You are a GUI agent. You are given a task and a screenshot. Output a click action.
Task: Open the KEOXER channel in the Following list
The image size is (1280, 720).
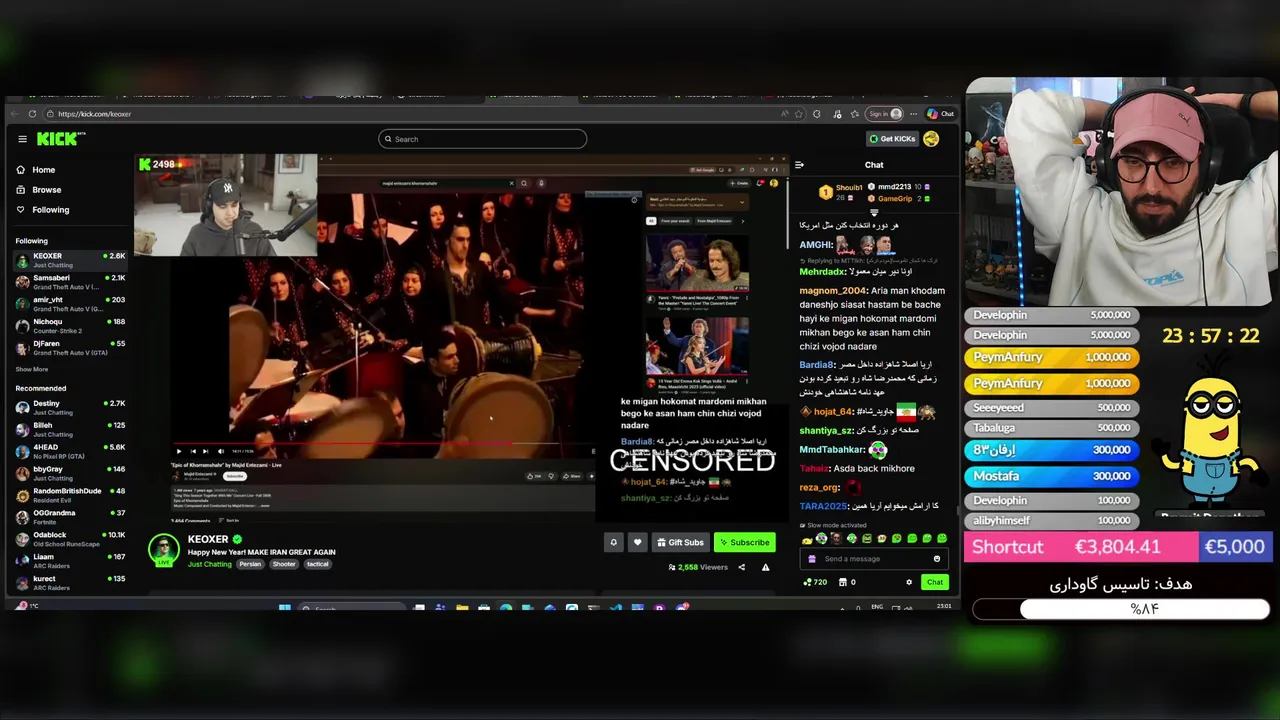(x=70, y=260)
